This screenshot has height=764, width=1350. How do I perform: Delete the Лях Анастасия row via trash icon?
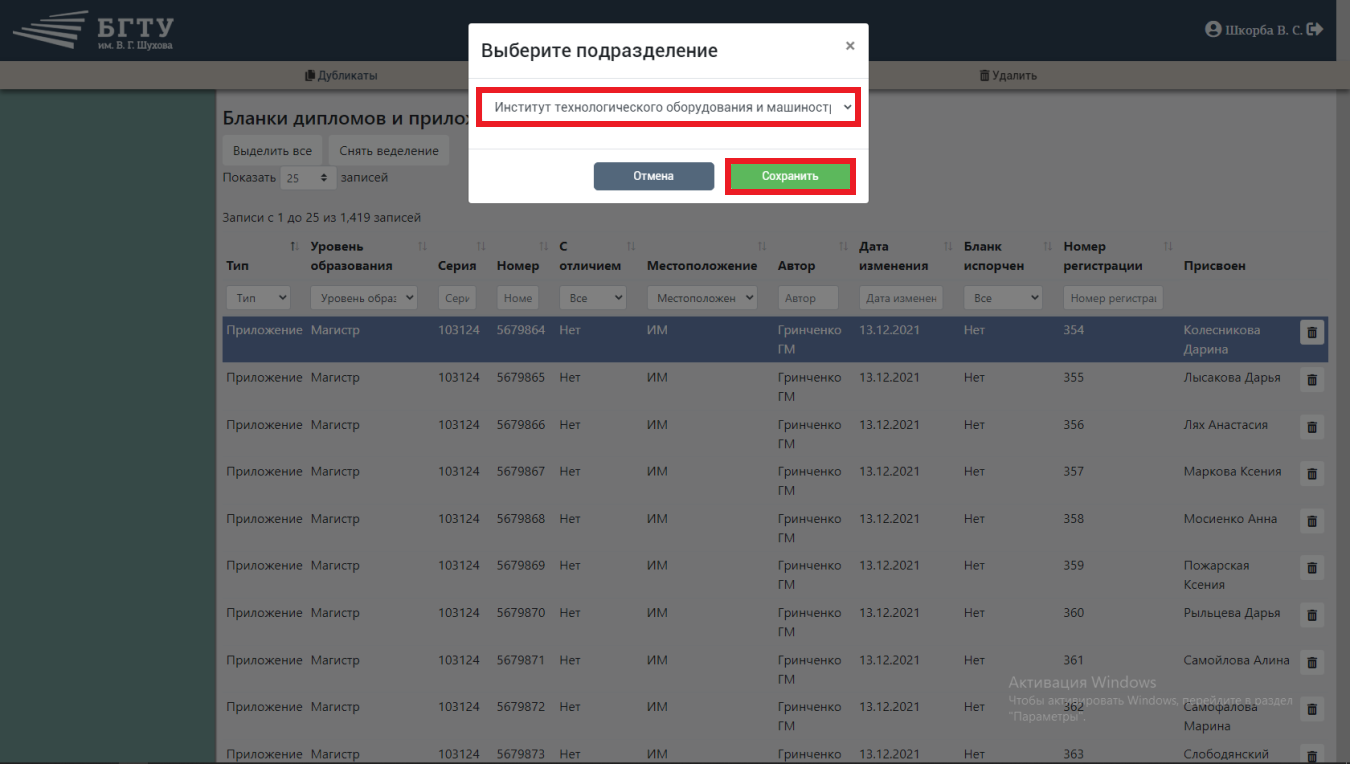[1312, 427]
